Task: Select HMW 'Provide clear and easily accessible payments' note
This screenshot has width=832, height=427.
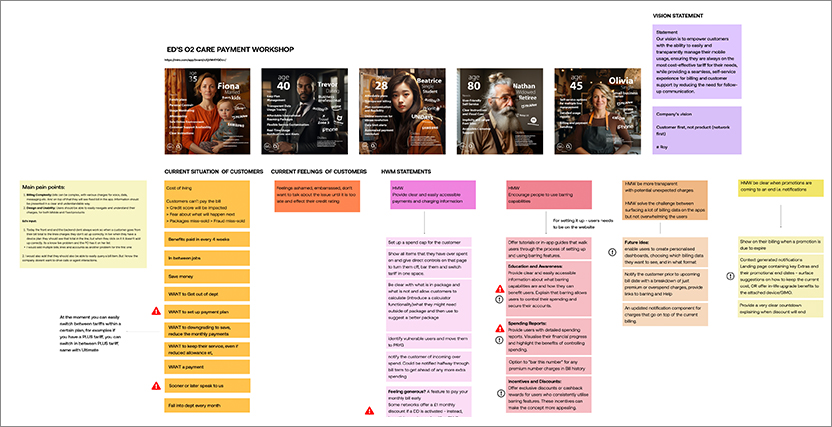Action: [x=433, y=195]
